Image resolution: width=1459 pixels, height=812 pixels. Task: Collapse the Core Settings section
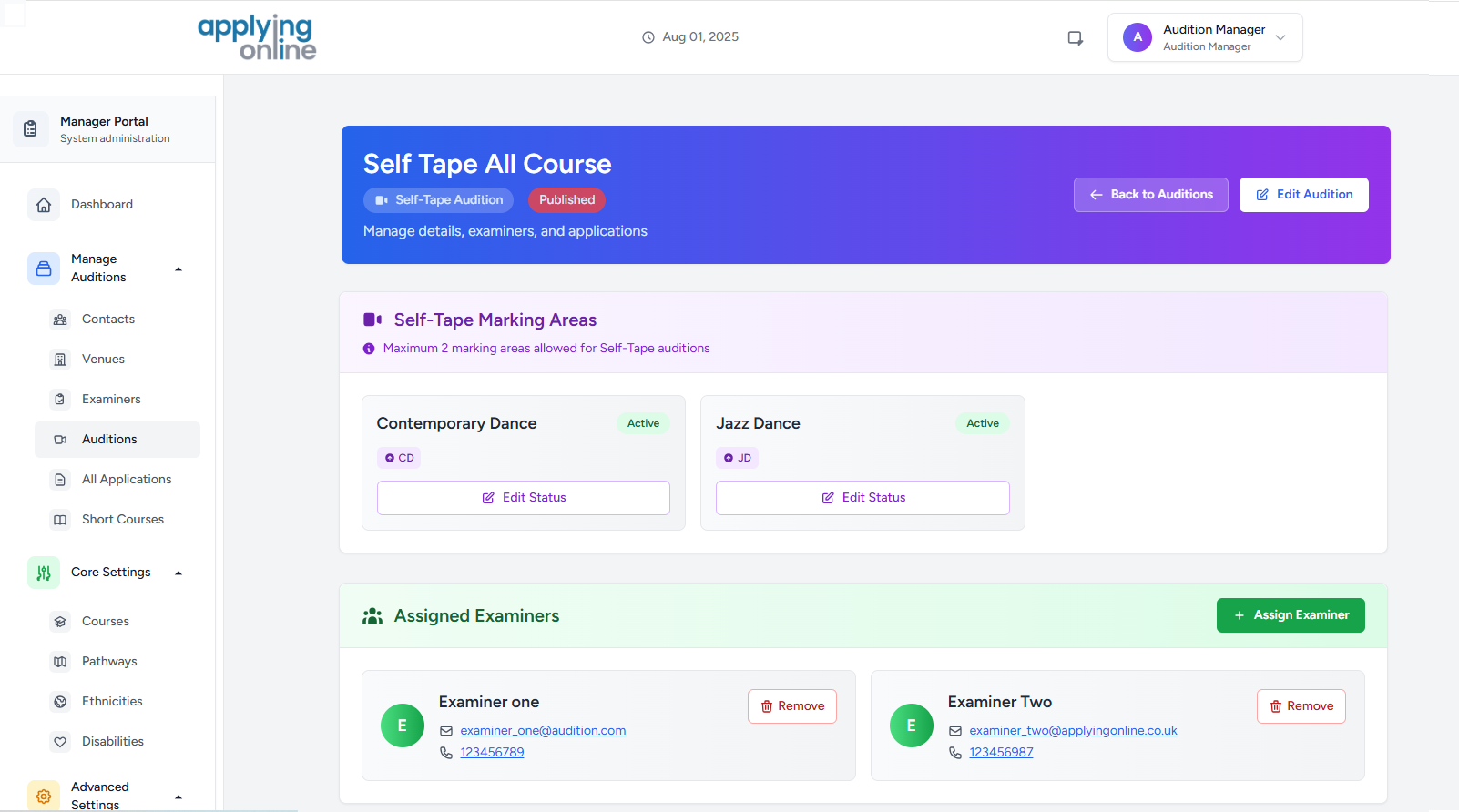[x=179, y=573]
